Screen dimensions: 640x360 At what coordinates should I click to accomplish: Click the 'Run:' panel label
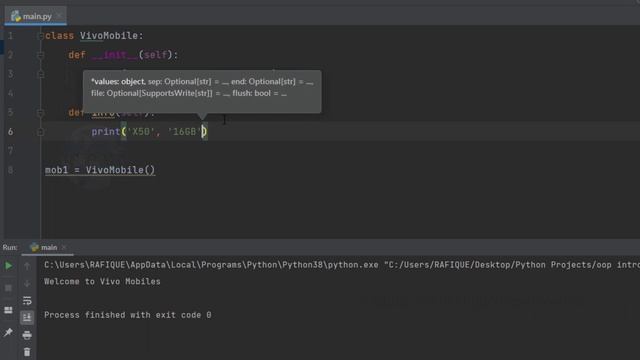click(x=10, y=247)
